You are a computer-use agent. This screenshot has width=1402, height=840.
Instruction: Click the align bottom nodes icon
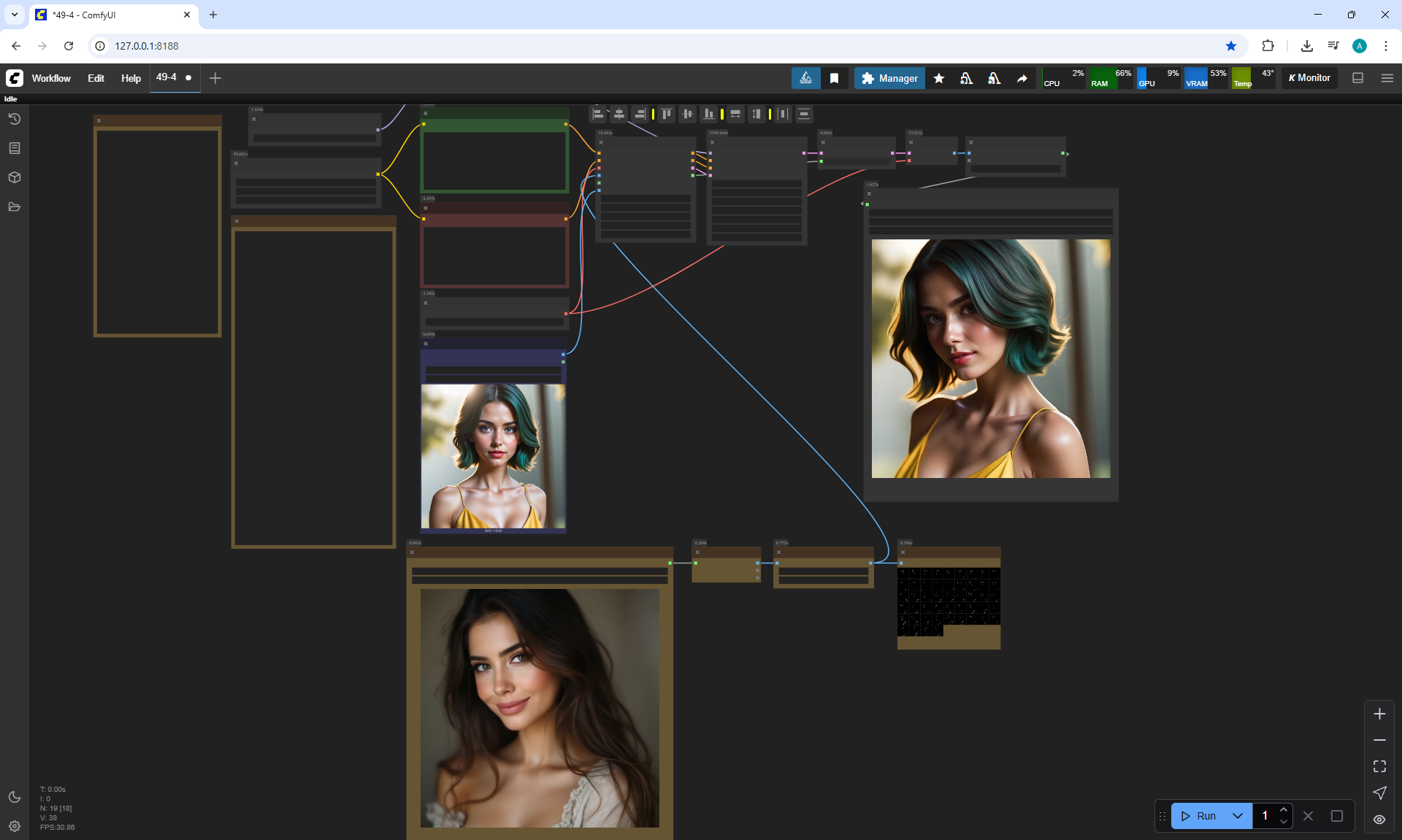point(708,114)
